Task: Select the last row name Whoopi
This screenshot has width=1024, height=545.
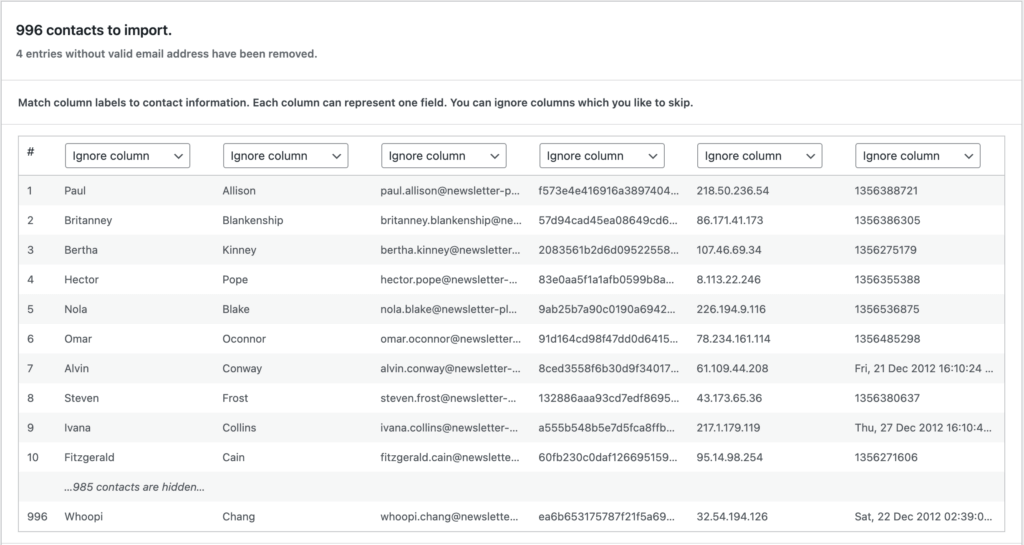Action: tap(83, 517)
